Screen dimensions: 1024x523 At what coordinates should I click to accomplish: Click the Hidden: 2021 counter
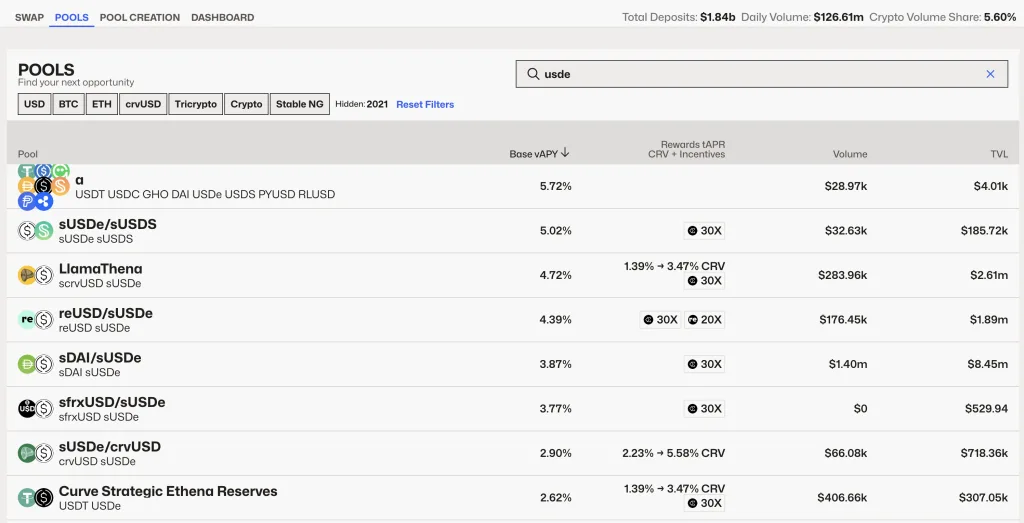(362, 104)
